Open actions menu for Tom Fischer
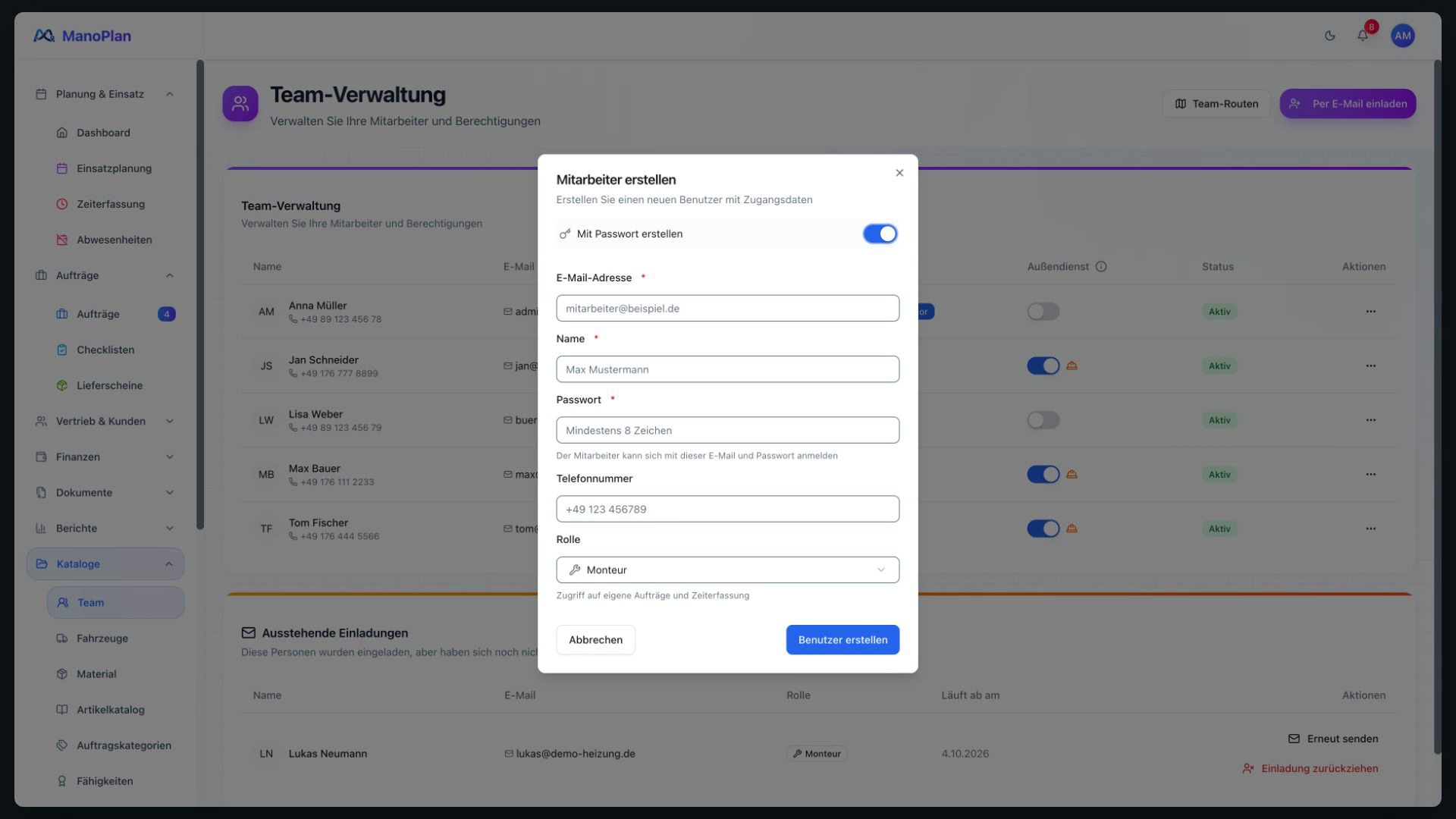Image resolution: width=1456 pixels, height=819 pixels. point(1370,529)
